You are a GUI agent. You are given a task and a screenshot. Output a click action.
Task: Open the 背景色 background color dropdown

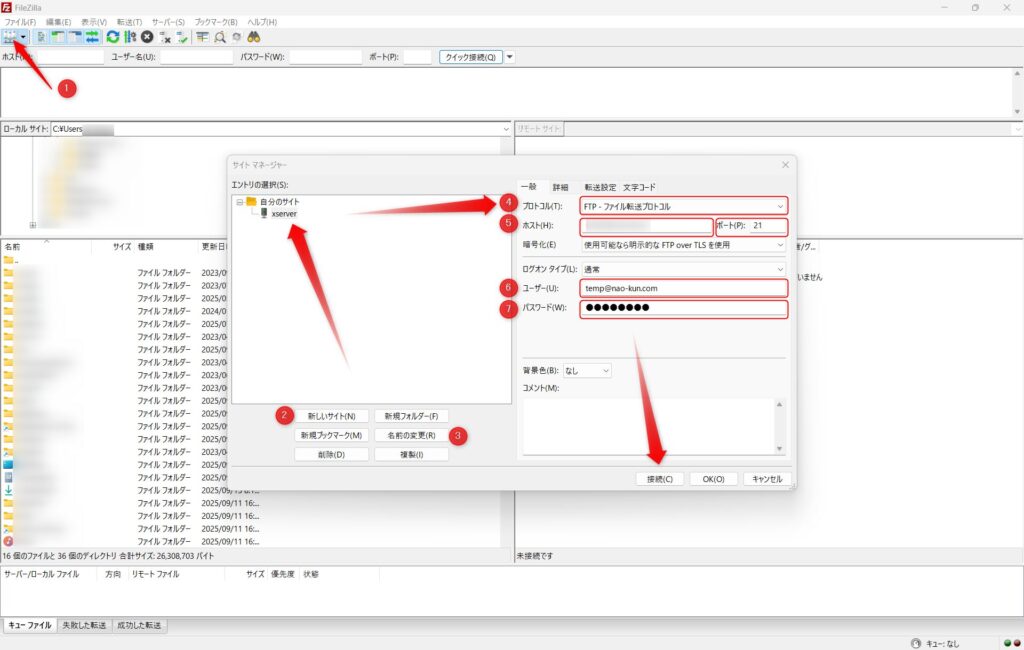tap(588, 371)
